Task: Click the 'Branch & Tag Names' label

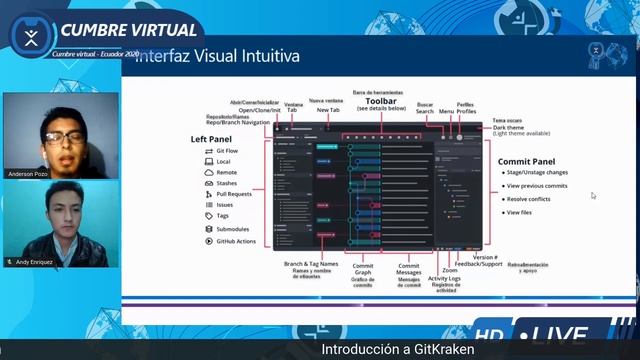Action: pos(311,264)
